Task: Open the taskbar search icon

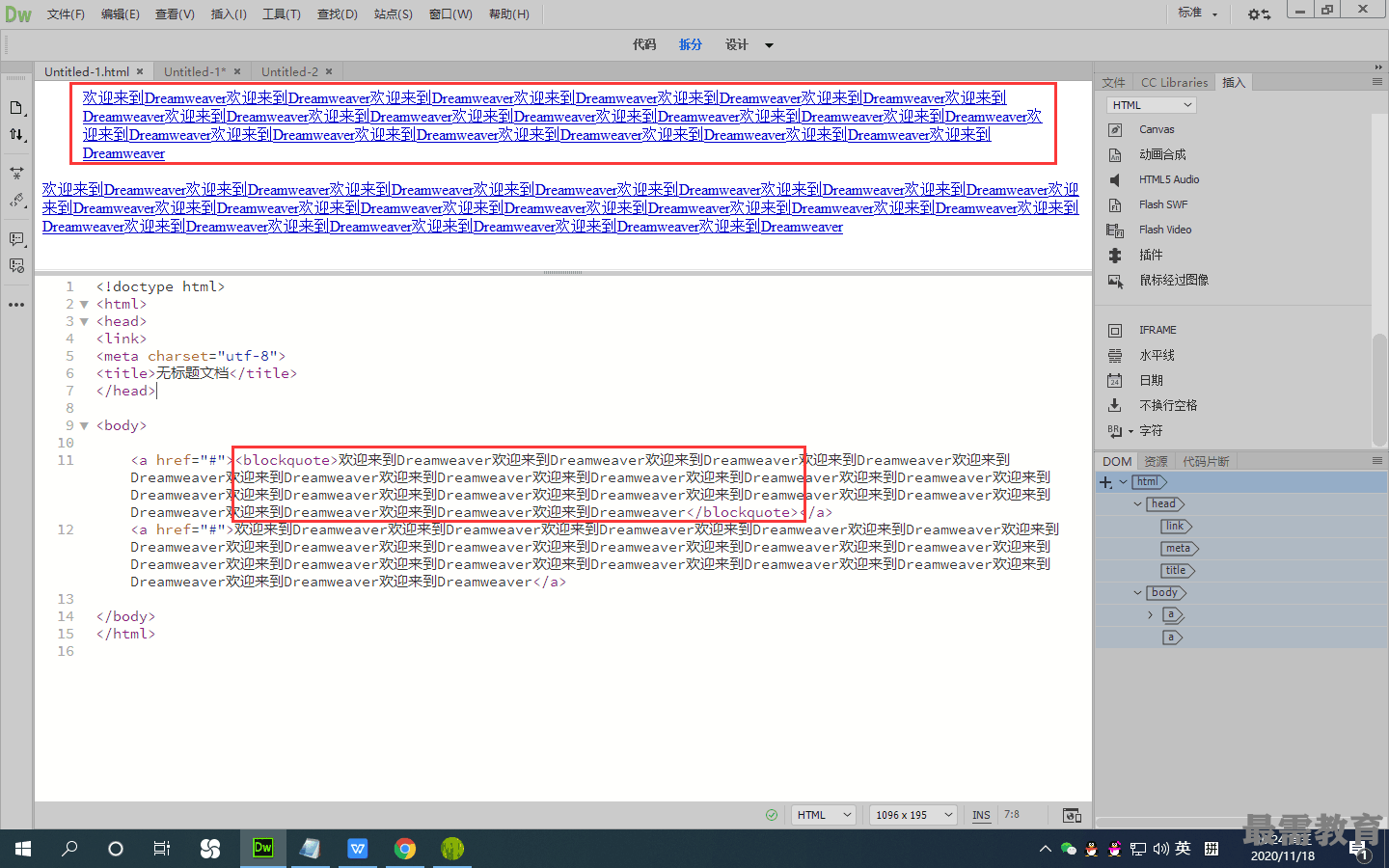Action: tap(69, 849)
